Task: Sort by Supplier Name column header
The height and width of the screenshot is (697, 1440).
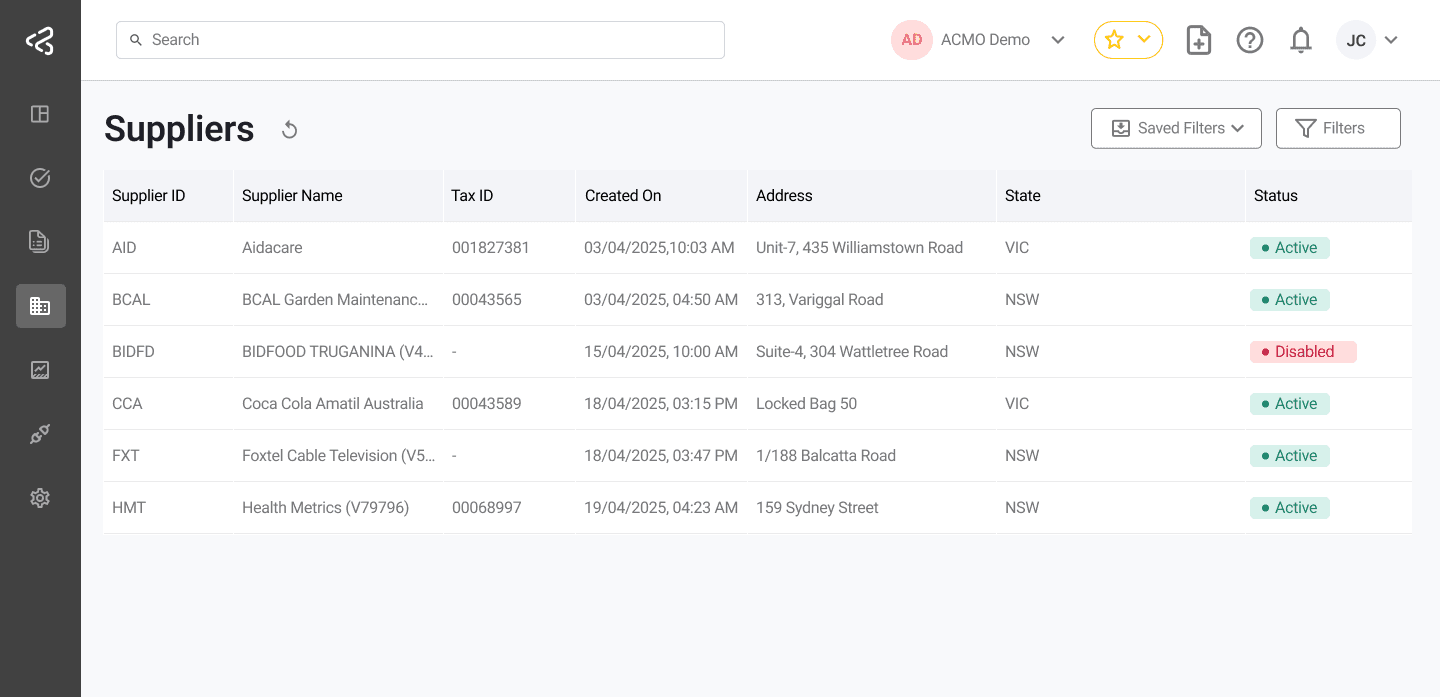Action: click(292, 196)
